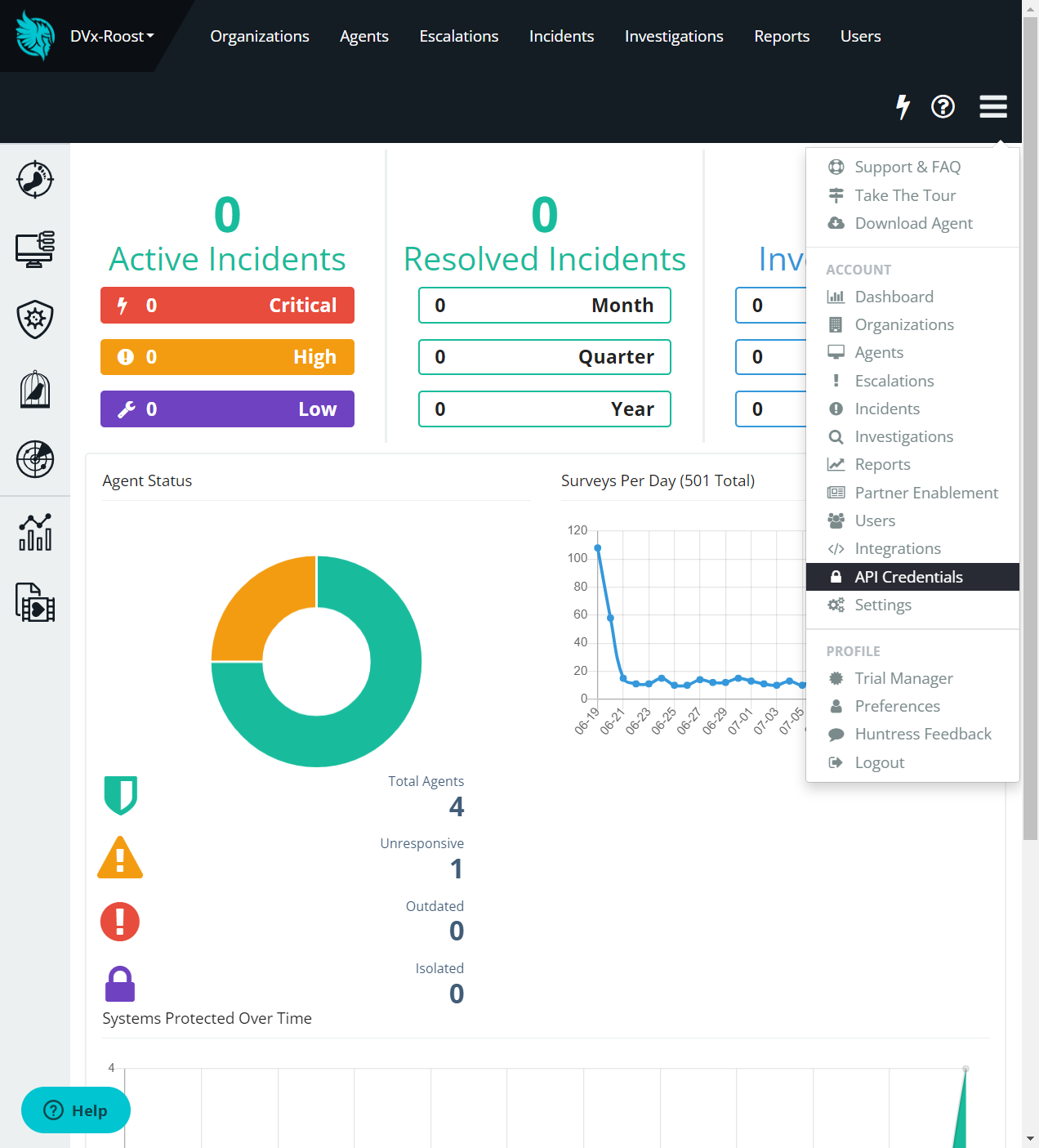Click the lifesaver icon beside Support & FAQ

pyautogui.click(x=836, y=167)
